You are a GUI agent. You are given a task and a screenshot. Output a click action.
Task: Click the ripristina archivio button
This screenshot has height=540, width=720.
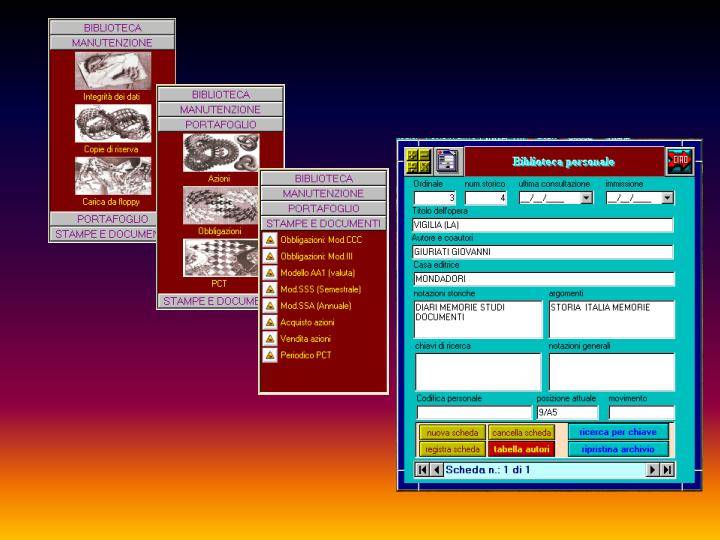(618, 449)
